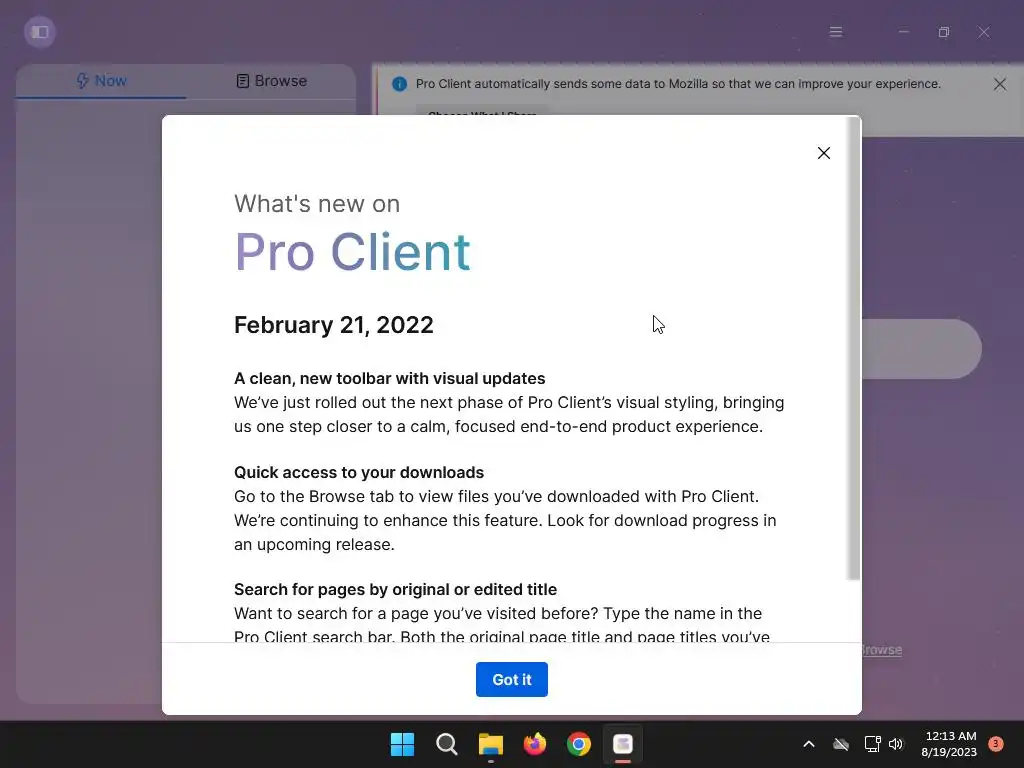Click the info icon in notification bar
Image resolution: width=1024 pixels, height=768 pixels.
(399, 84)
